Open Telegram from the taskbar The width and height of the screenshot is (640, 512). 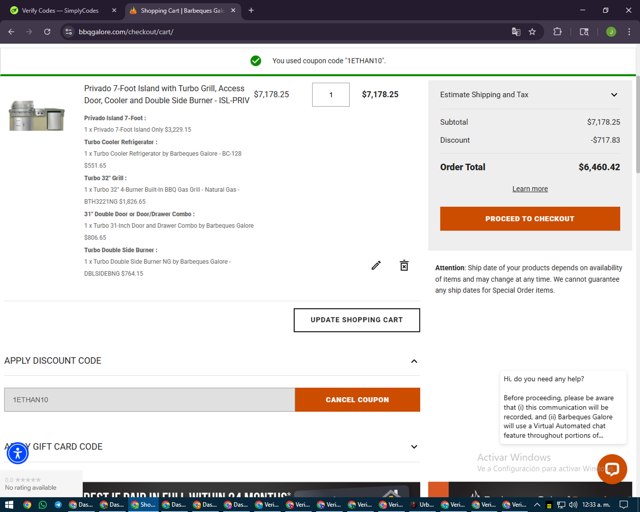[x=58, y=505]
